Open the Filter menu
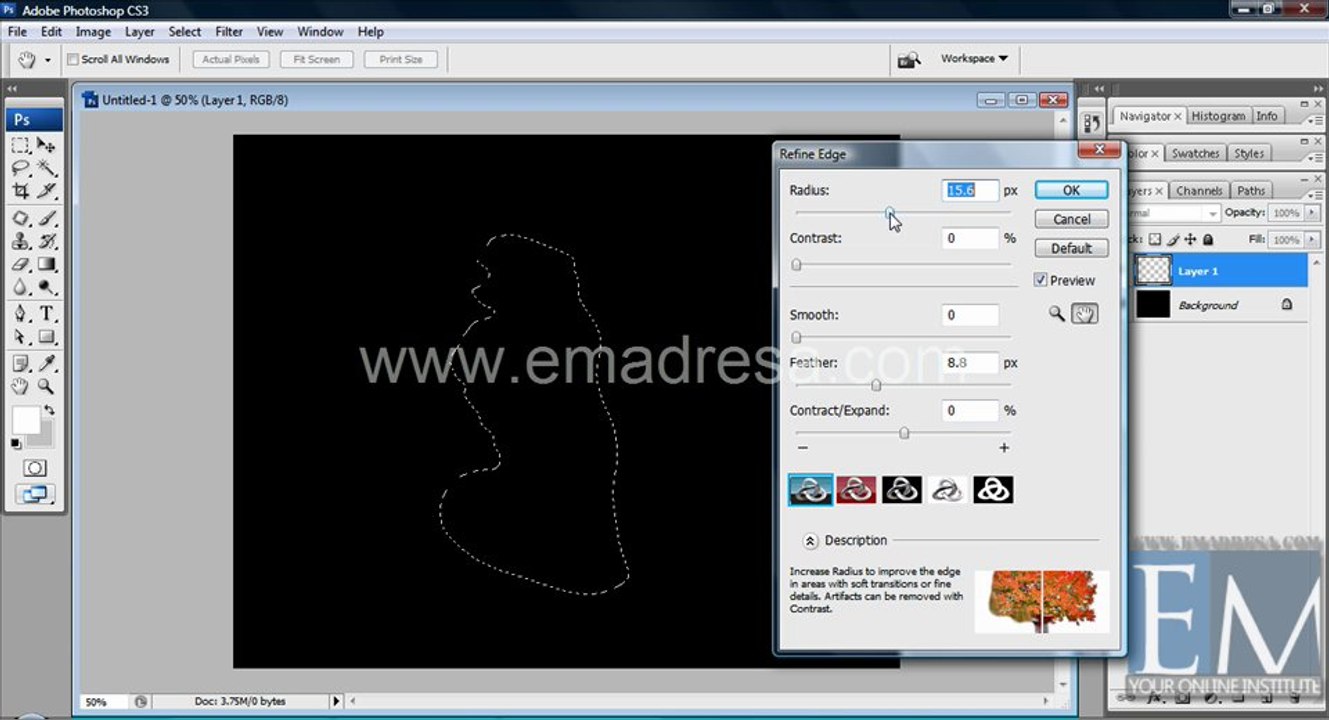 (229, 32)
